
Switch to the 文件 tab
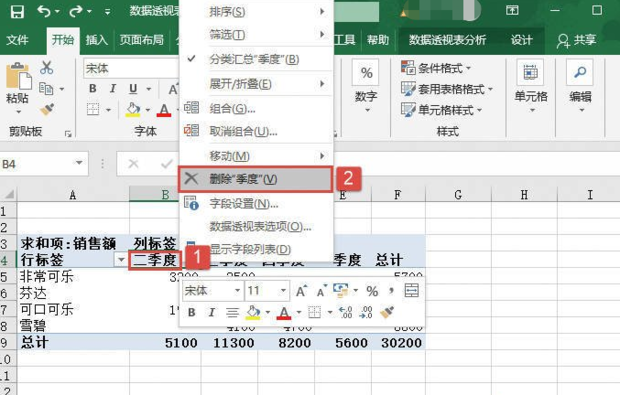(17, 40)
